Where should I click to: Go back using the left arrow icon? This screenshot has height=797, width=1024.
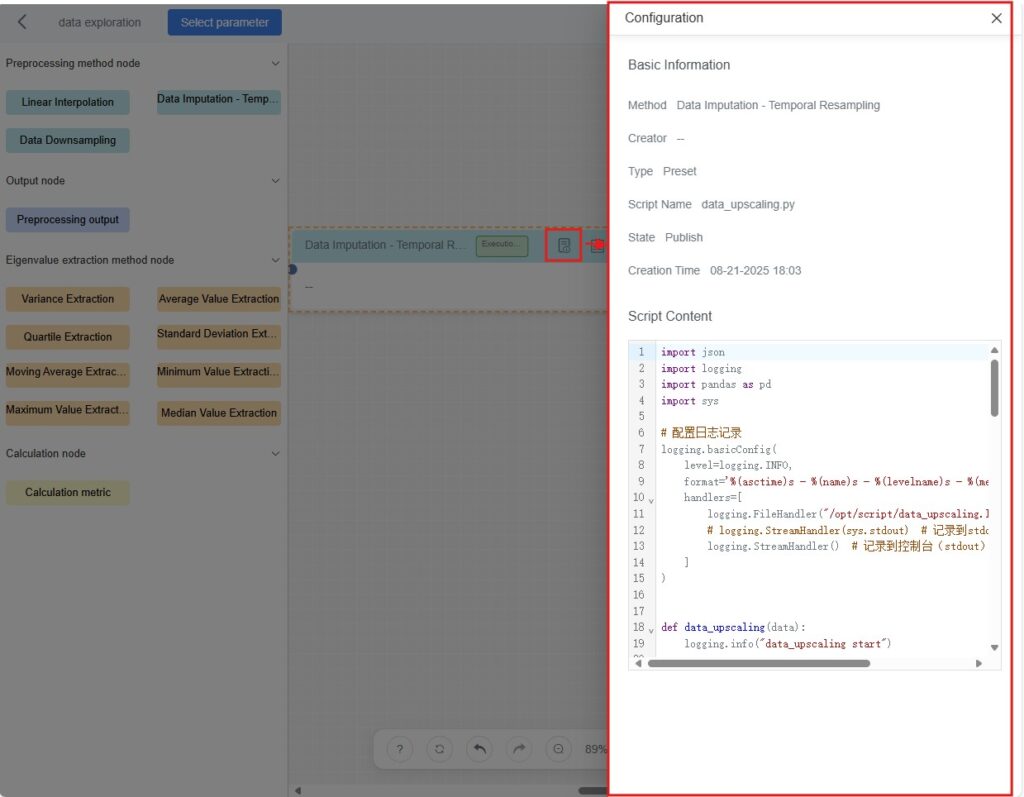23,22
